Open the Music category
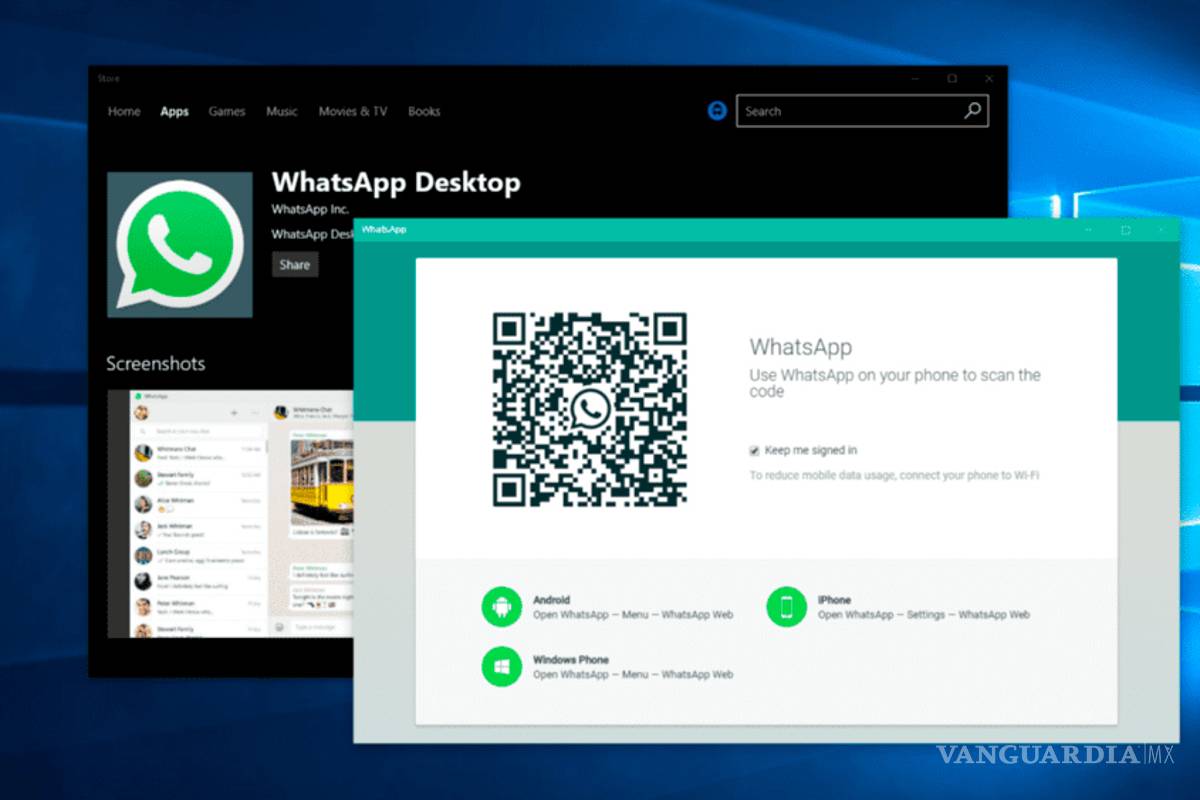This screenshot has width=1200, height=800. coord(281,111)
